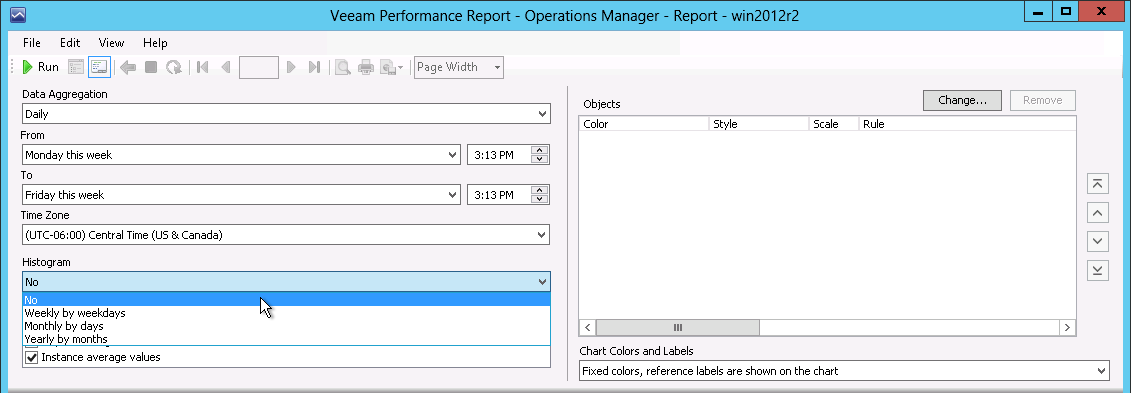Click the Print report icon
Screen dimensions: 1131x393
point(366,67)
